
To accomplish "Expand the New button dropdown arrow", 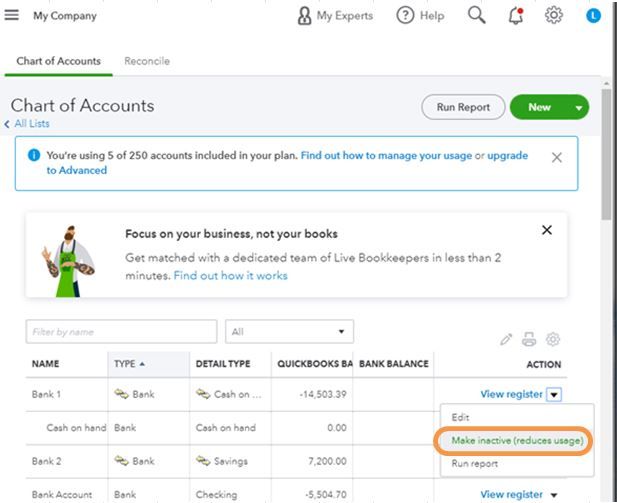I will [578, 107].
